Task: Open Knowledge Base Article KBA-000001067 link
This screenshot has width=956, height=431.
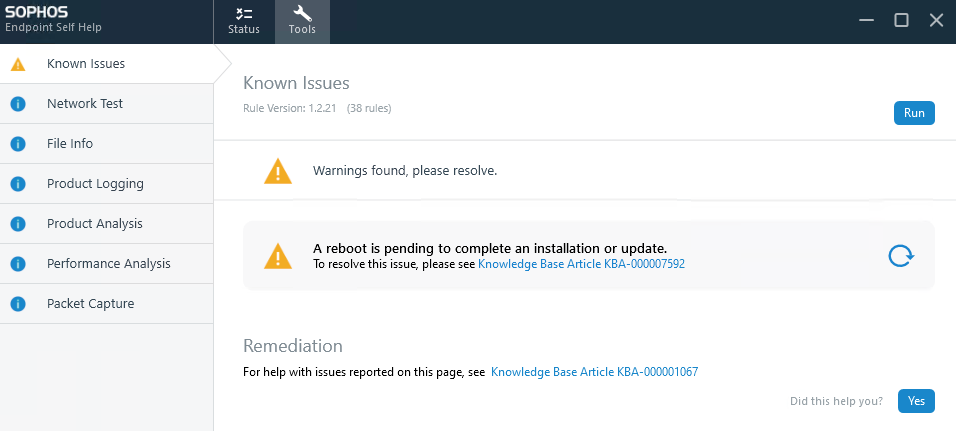Action: 594,372
